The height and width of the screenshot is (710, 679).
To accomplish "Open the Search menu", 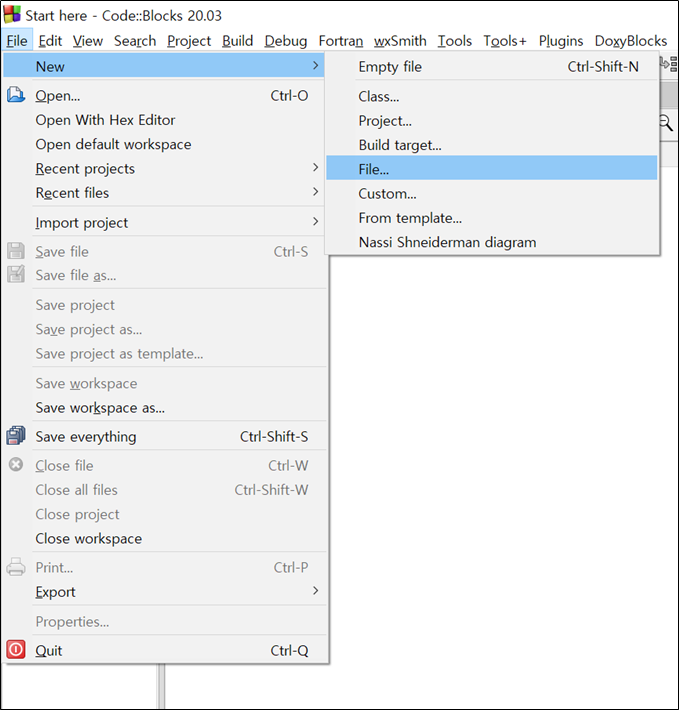I will point(135,41).
